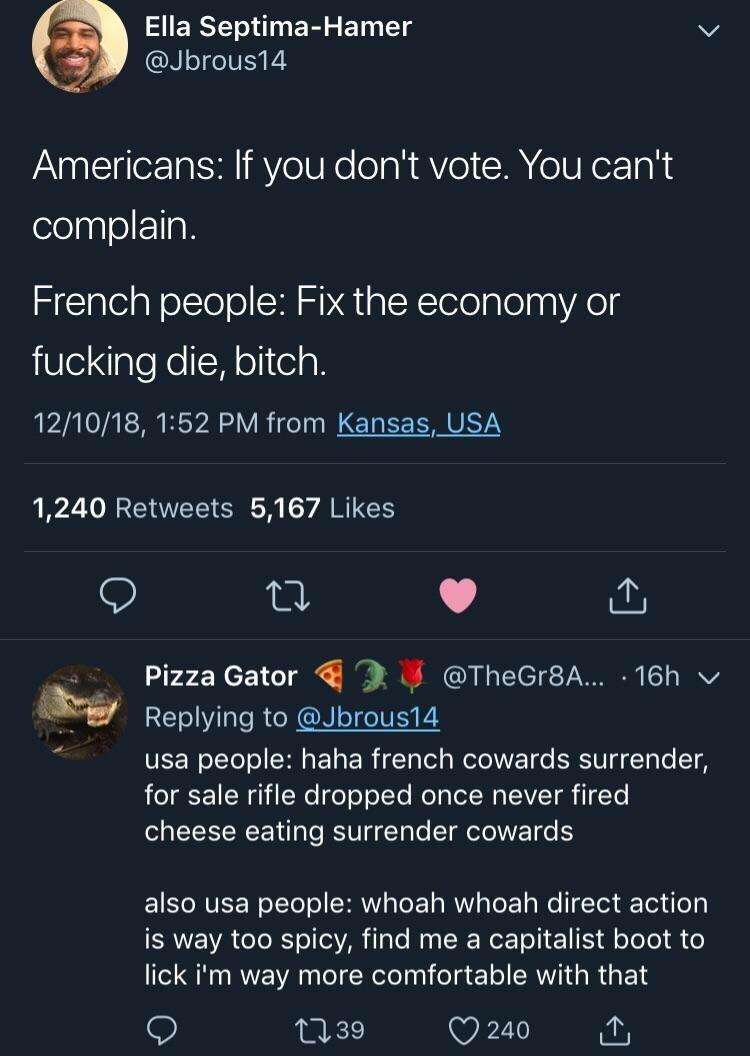Open options chevron on Pizza Gator's reply
750x1056 pixels.
711,677
